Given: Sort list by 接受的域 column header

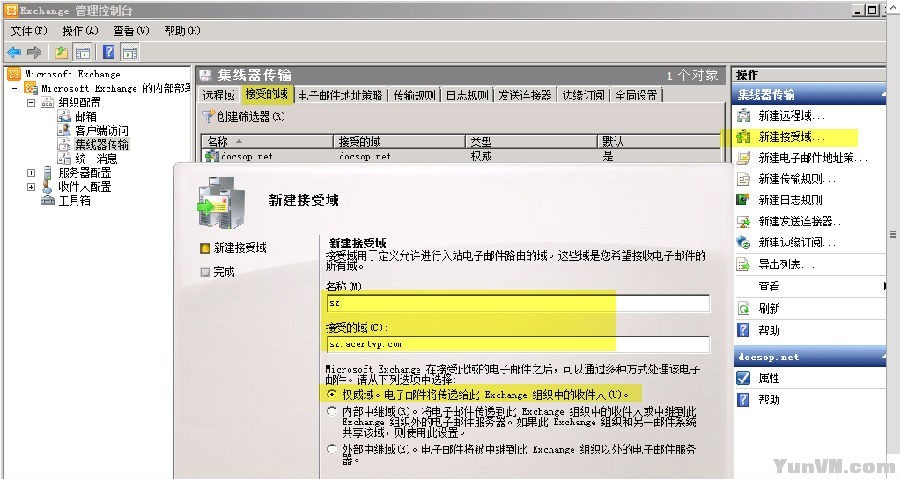Looking at the screenshot, I should coord(399,141).
